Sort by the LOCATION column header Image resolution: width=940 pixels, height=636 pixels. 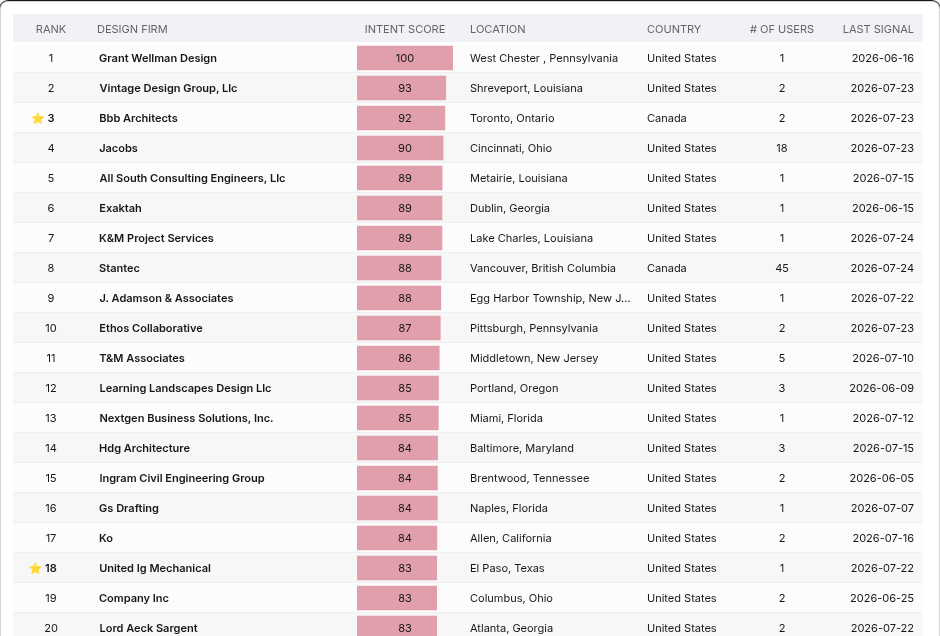[498, 29]
